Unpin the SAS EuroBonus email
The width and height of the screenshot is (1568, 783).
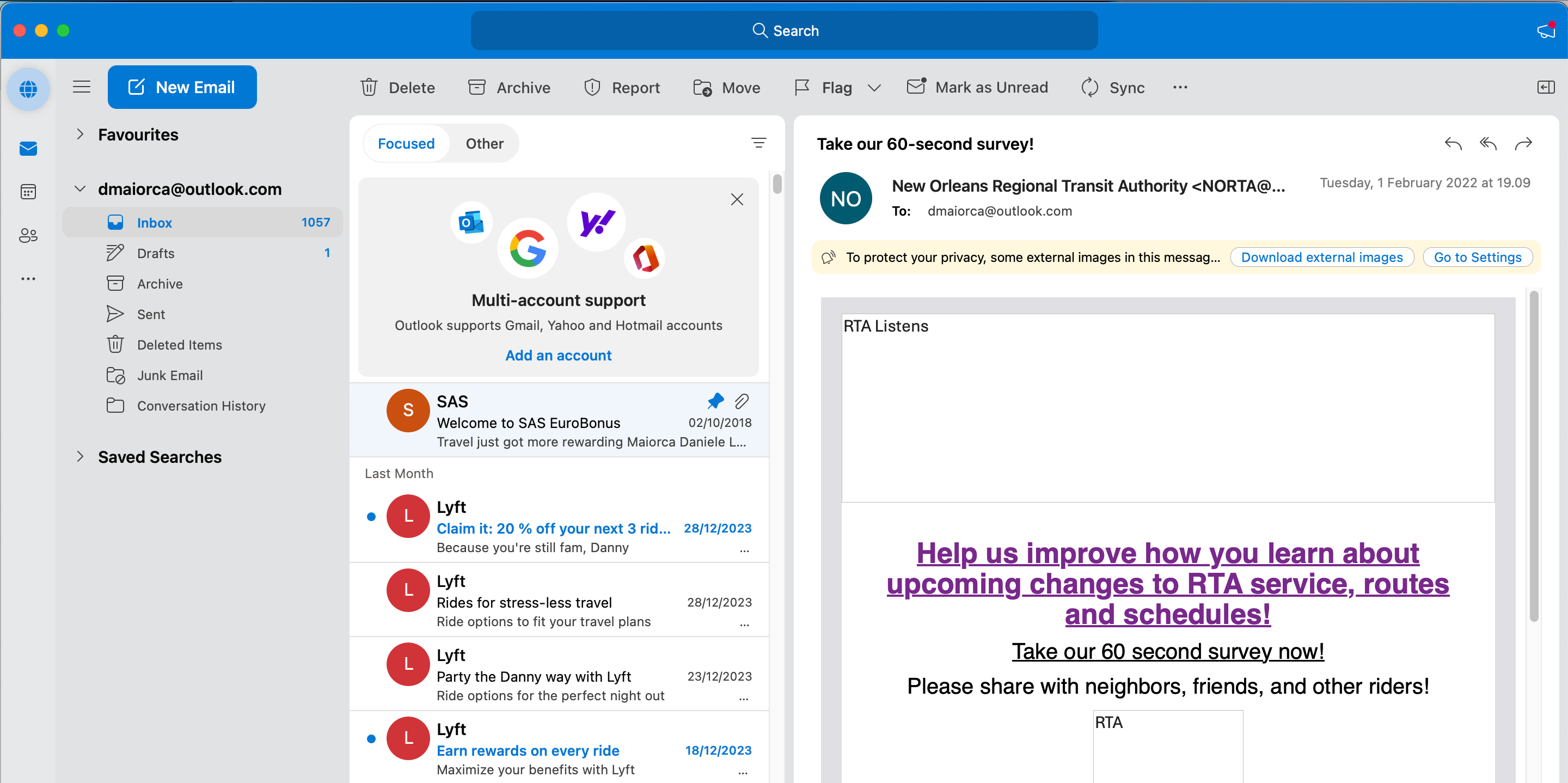(x=715, y=401)
